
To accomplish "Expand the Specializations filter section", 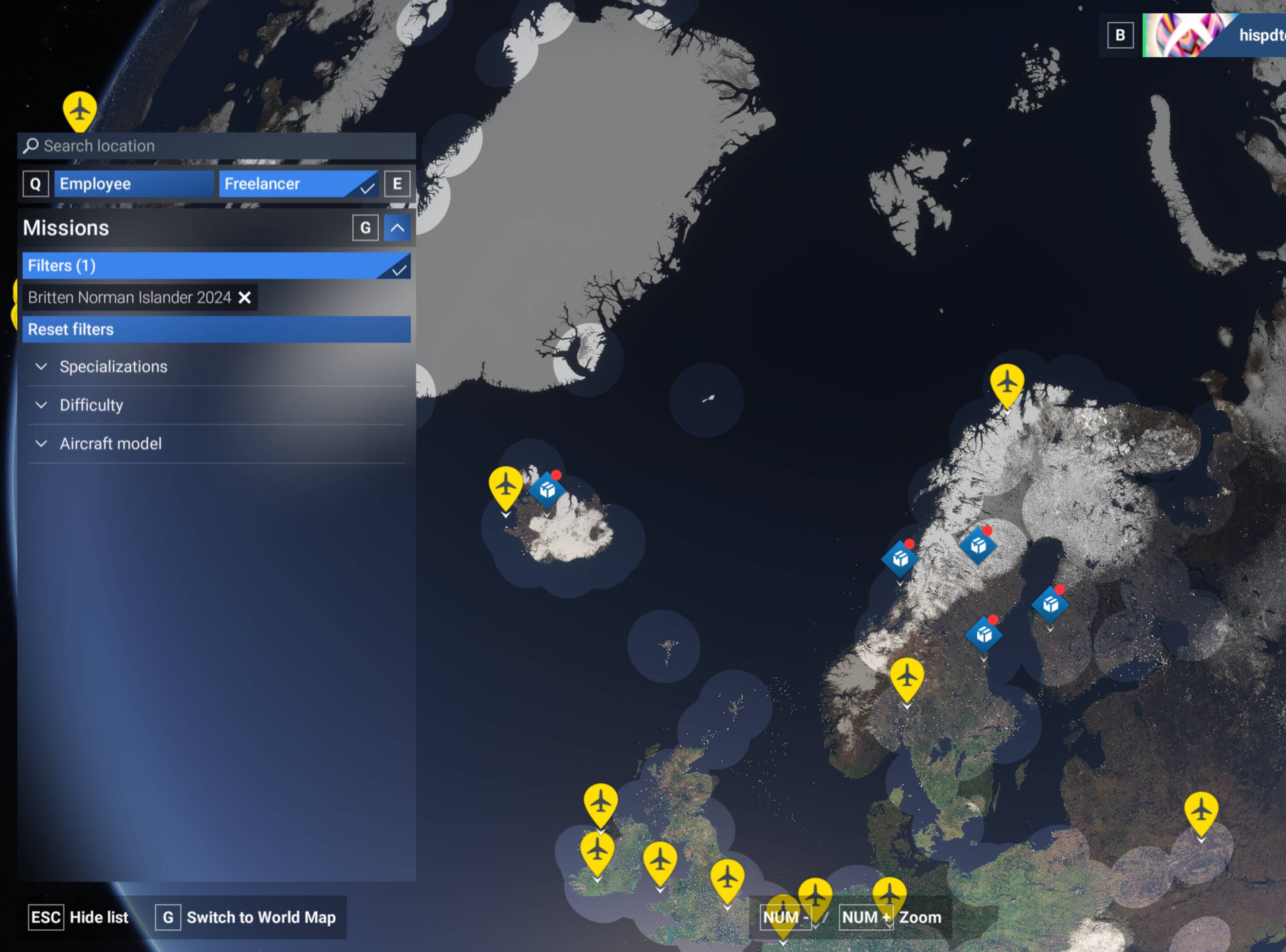I will (113, 367).
